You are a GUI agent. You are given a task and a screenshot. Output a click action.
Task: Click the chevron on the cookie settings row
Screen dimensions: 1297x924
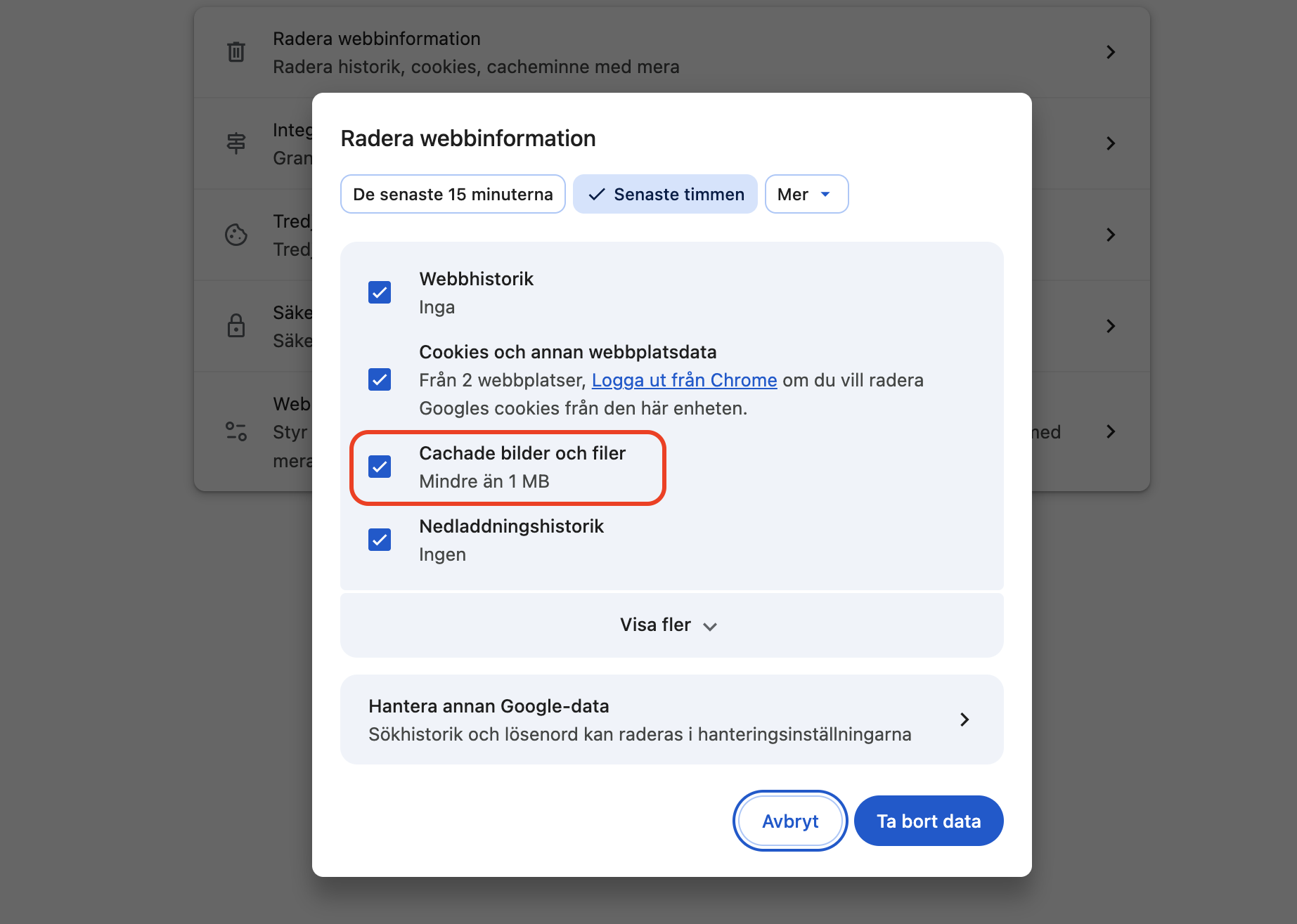(x=1111, y=235)
